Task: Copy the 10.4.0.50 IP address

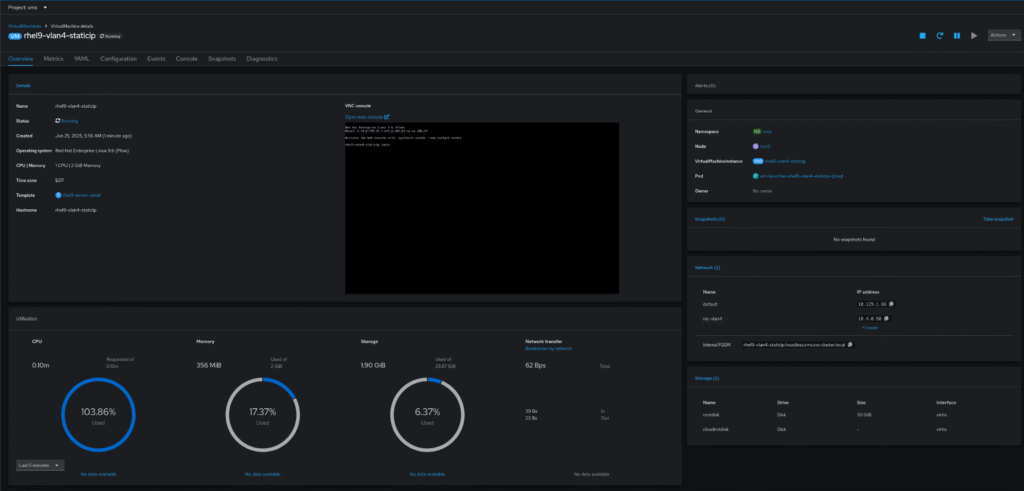Action: [x=887, y=318]
